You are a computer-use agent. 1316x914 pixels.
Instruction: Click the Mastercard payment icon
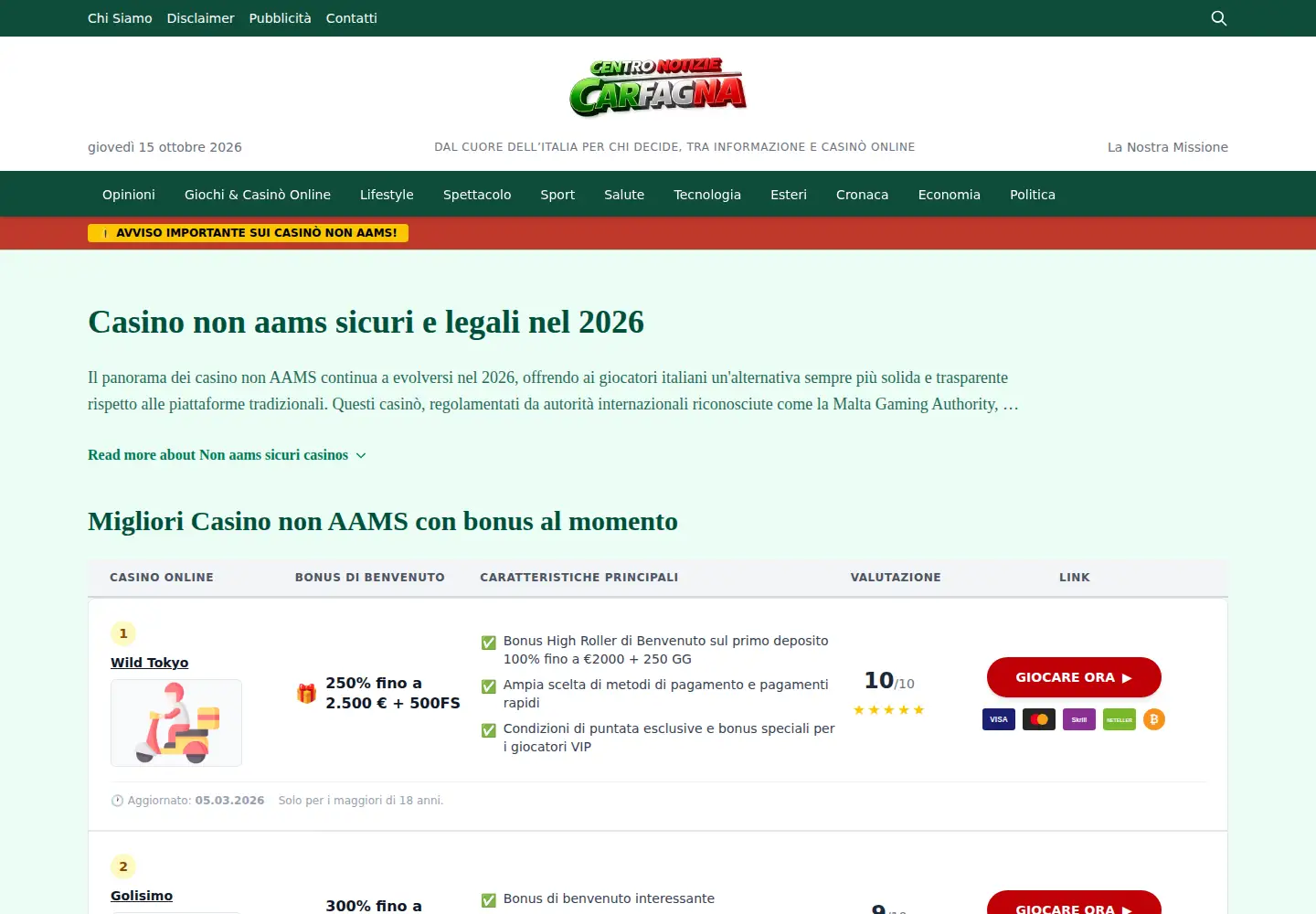click(1039, 719)
